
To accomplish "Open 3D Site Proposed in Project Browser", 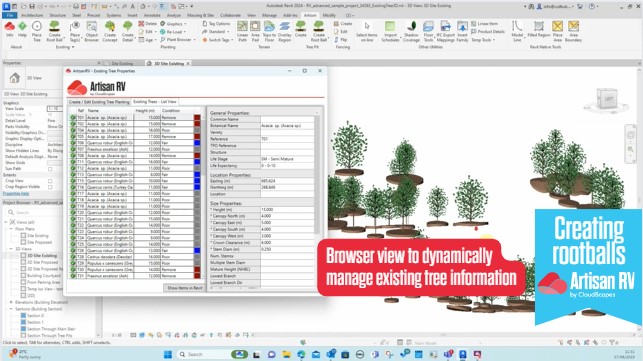I will (42, 262).
